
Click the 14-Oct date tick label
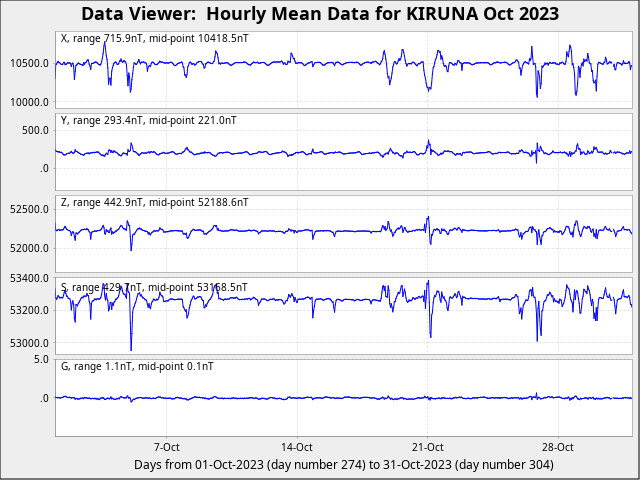click(x=297, y=447)
